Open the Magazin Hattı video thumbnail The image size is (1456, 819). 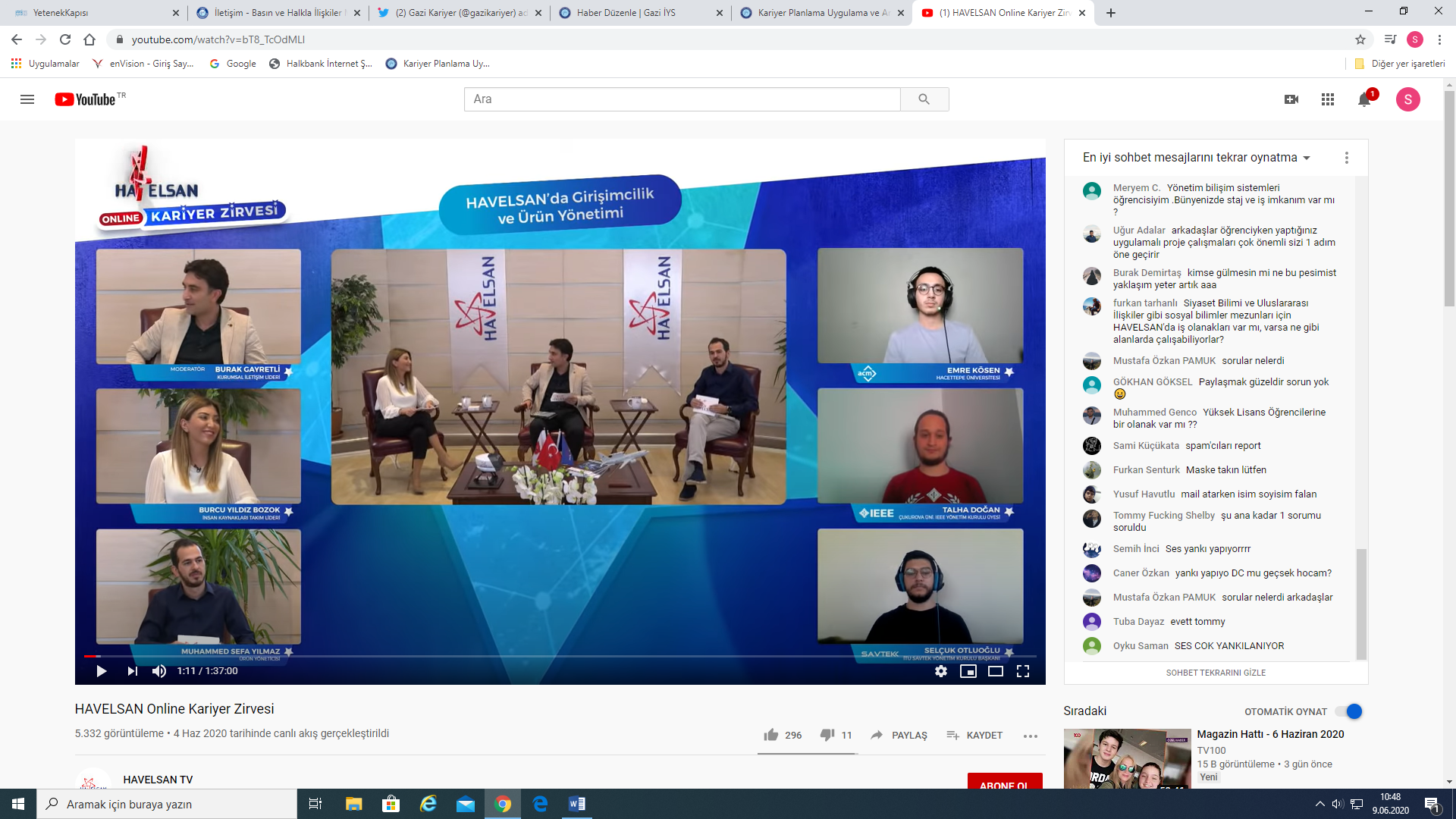1127,758
